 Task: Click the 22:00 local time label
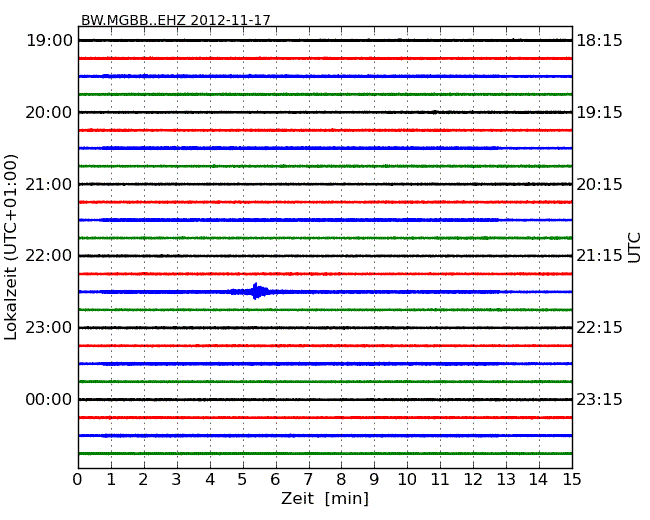pyautogui.click(x=49, y=255)
